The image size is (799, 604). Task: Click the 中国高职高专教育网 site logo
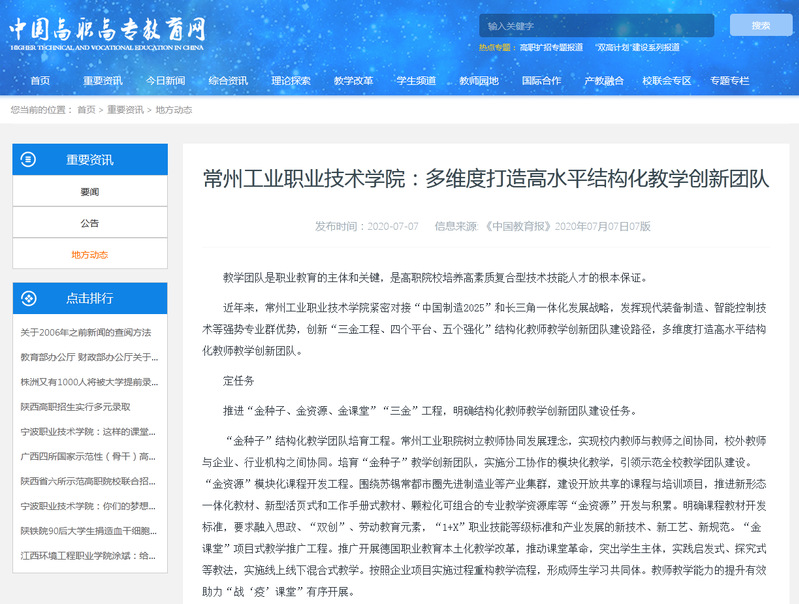[108, 32]
